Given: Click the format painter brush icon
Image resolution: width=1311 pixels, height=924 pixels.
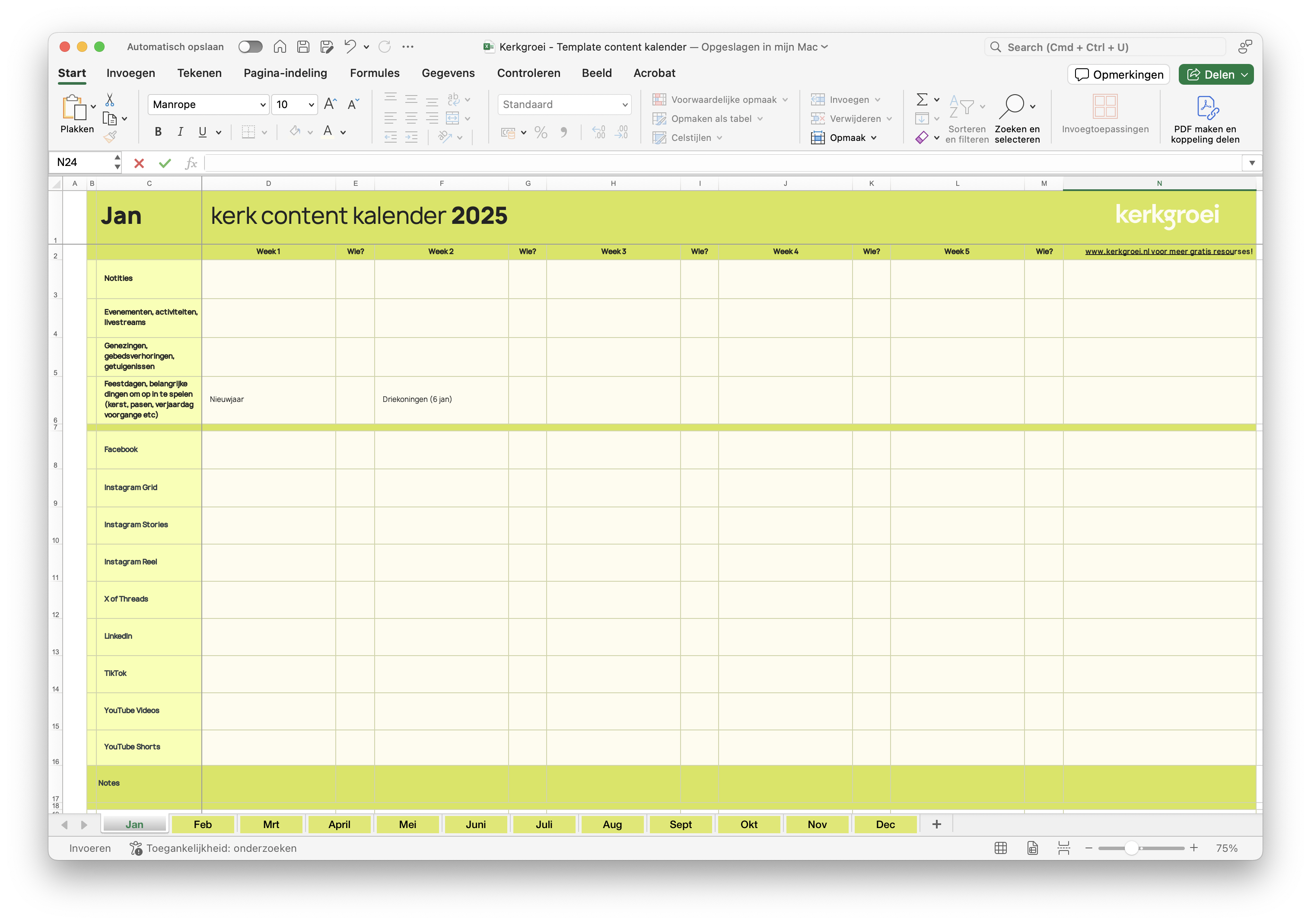Looking at the screenshot, I should 110,137.
